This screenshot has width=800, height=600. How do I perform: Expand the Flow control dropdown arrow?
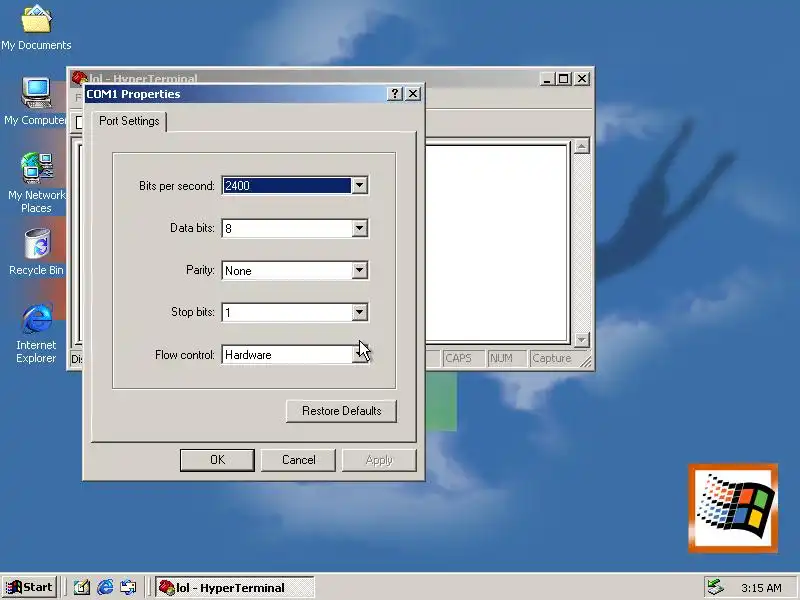(359, 355)
